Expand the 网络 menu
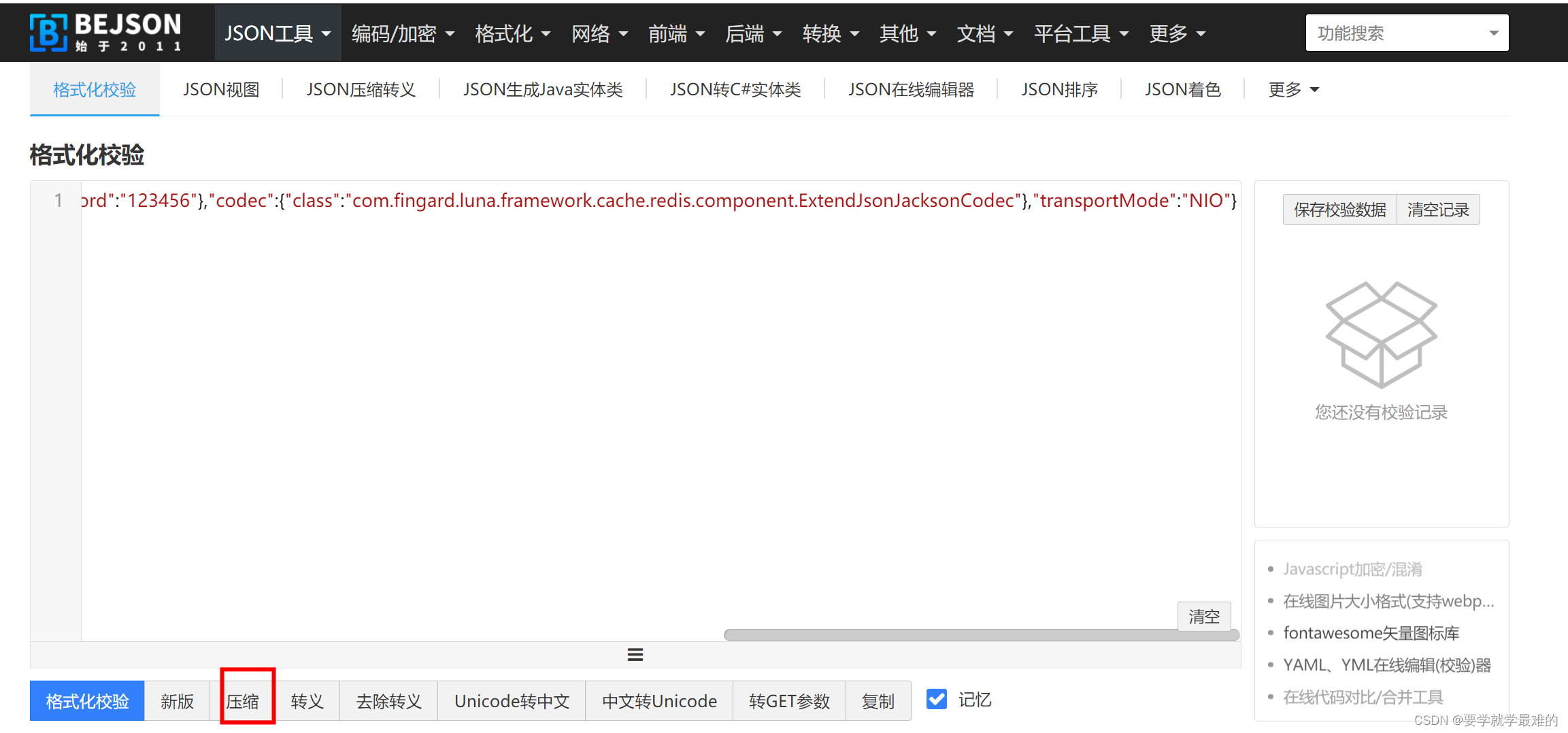Viewport: 1568px width, 733px height. click(x=599, y=33)
